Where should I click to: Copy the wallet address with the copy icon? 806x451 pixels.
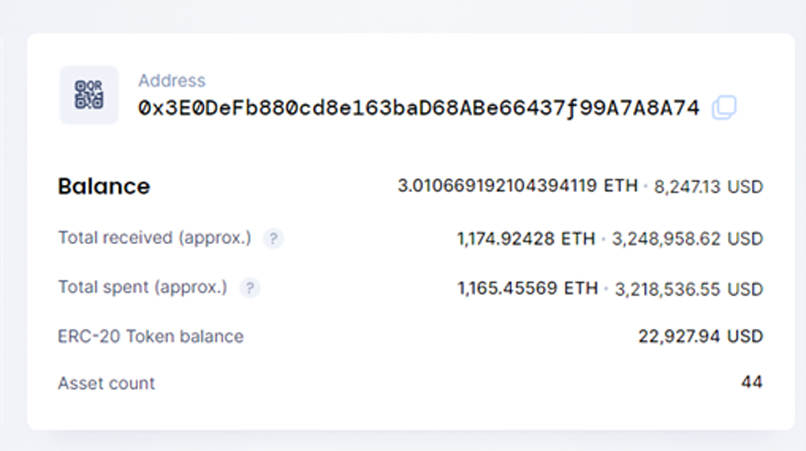pyautogui.click(x=725, y=108)
